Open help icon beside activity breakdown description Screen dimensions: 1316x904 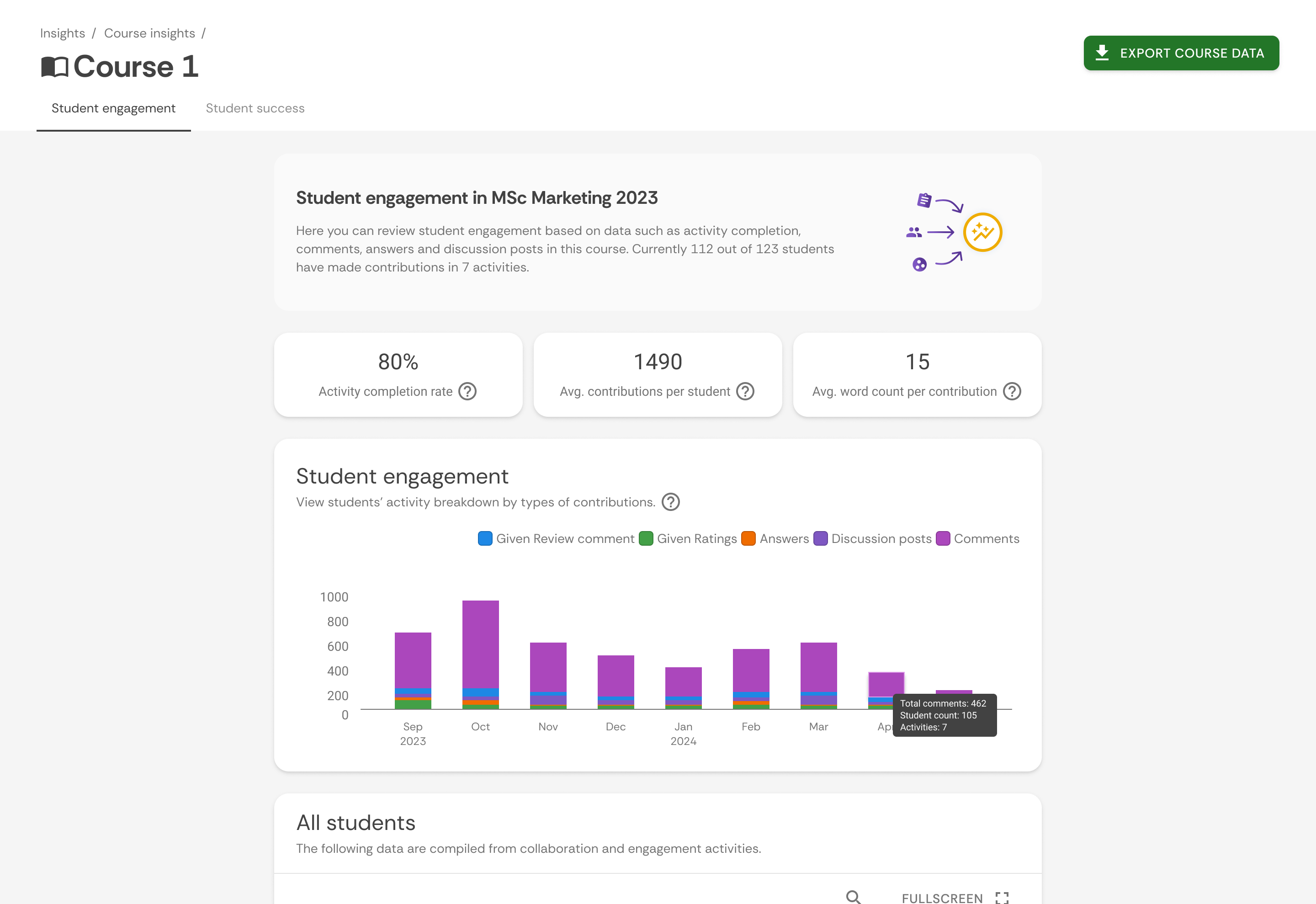pos(670,502)
